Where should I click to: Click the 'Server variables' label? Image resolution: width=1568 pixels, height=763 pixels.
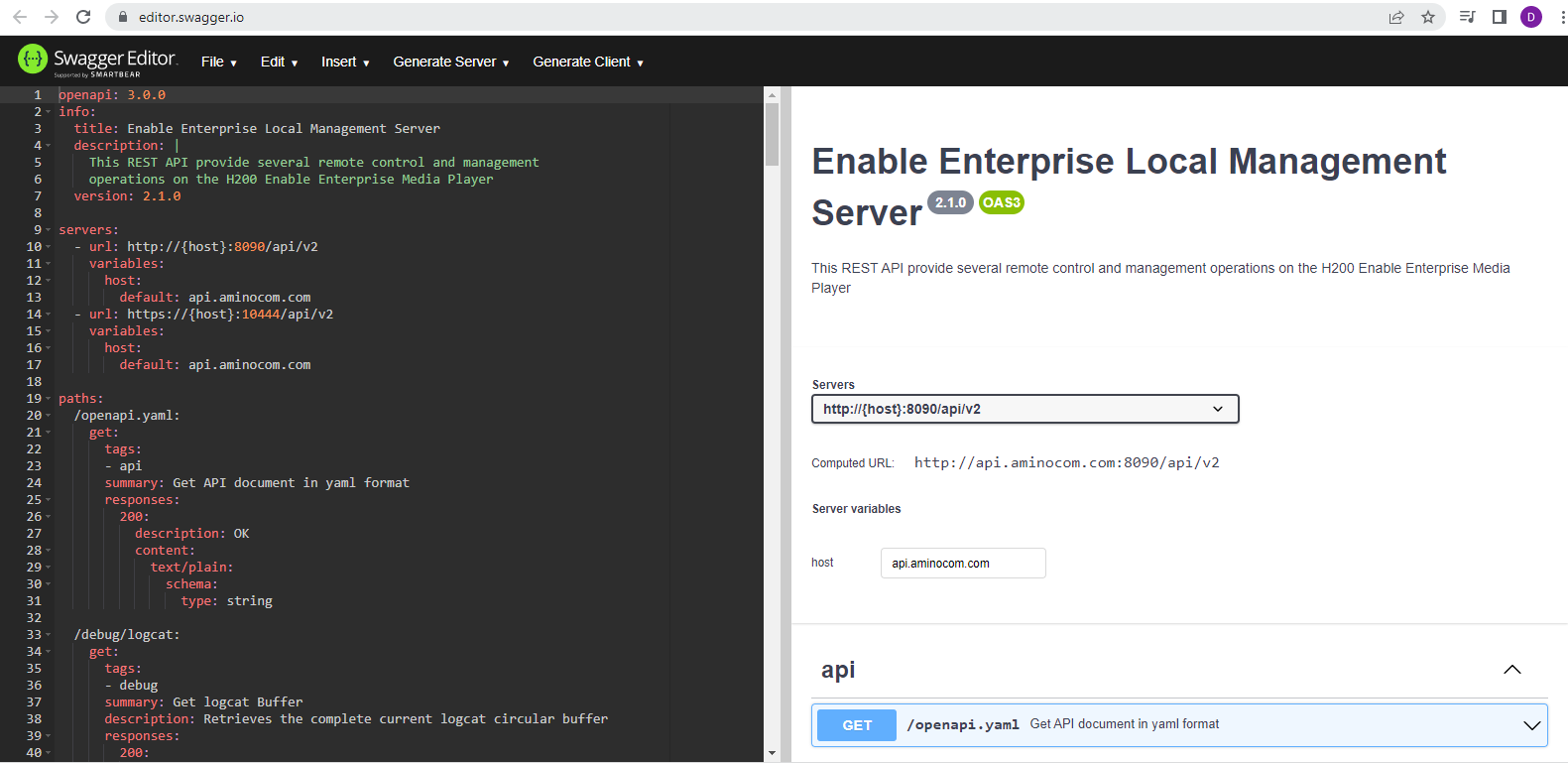[857, 509]
